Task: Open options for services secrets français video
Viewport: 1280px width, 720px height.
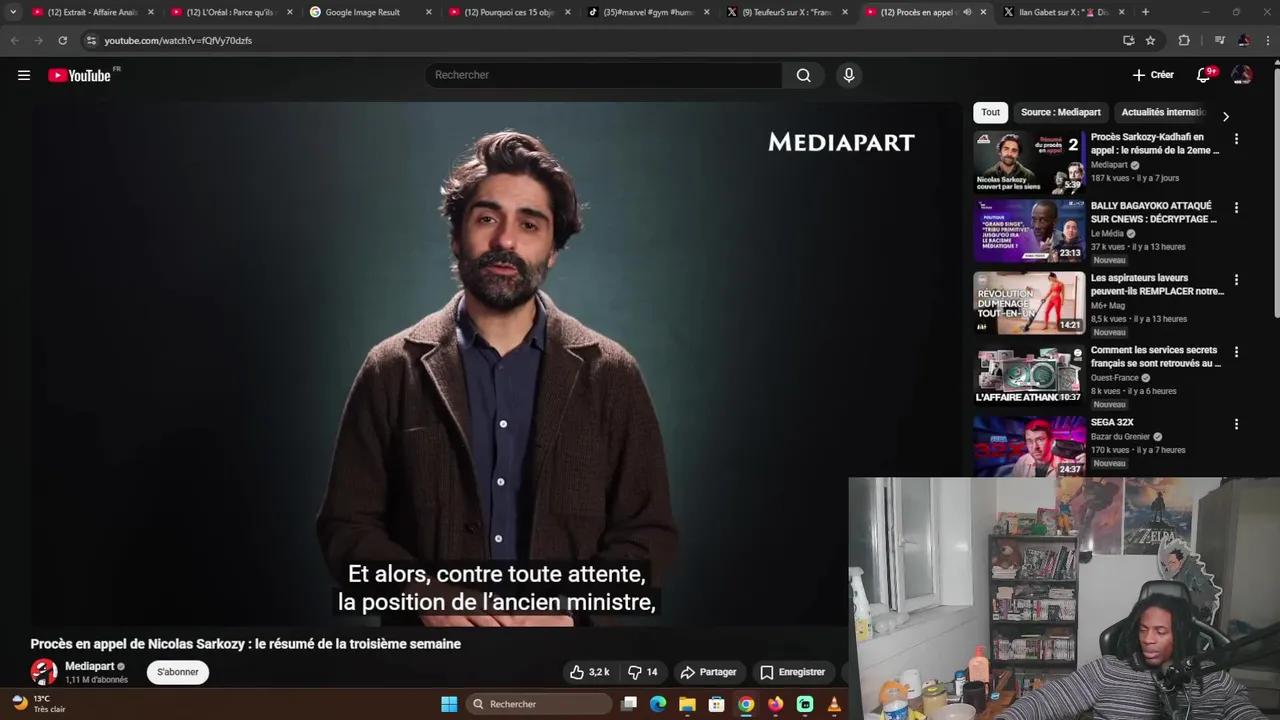Action: 1236,352
